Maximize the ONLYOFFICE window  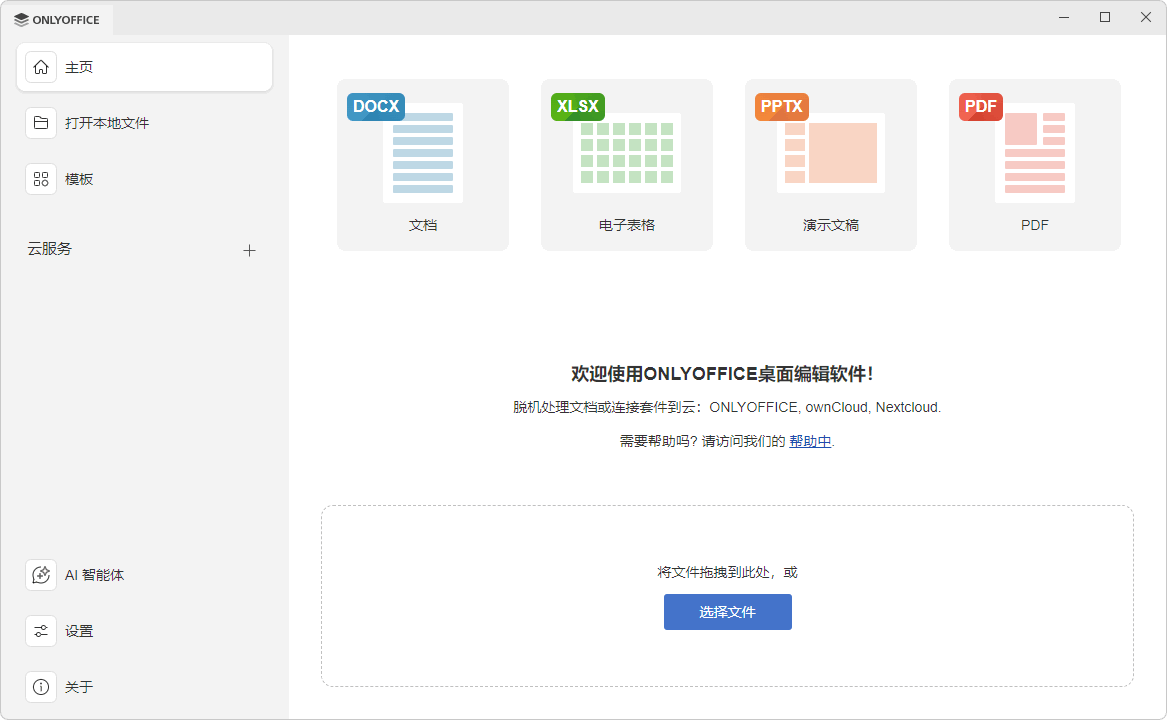click(x=1105, y=17)
